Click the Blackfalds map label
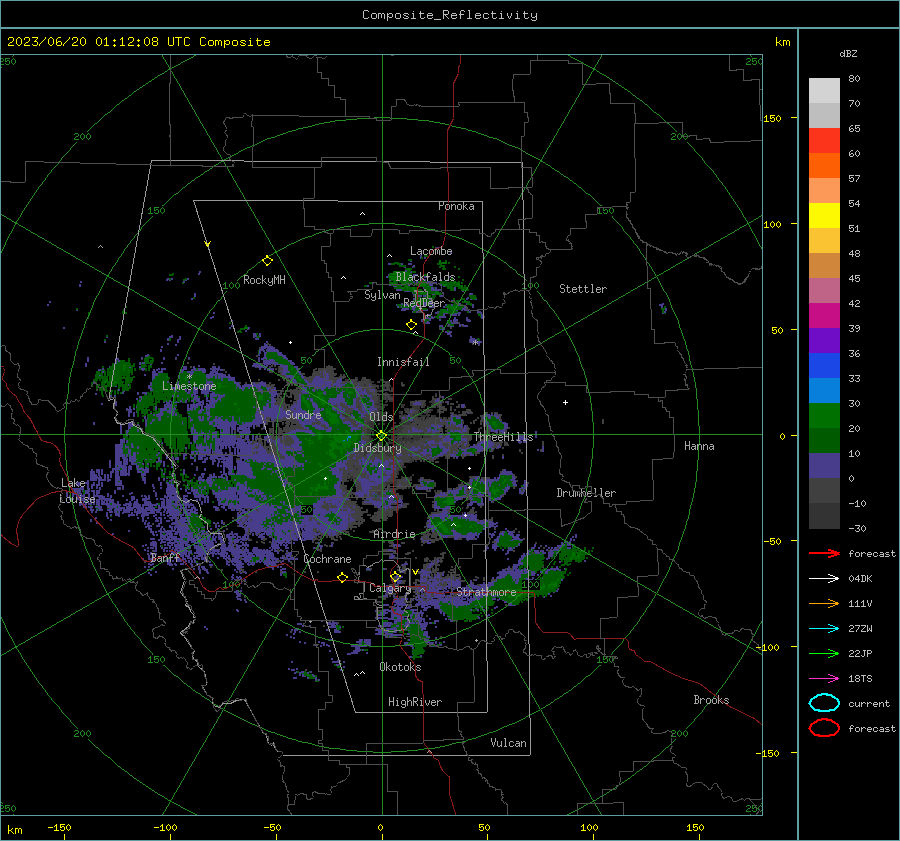 [x=425, y=277]
